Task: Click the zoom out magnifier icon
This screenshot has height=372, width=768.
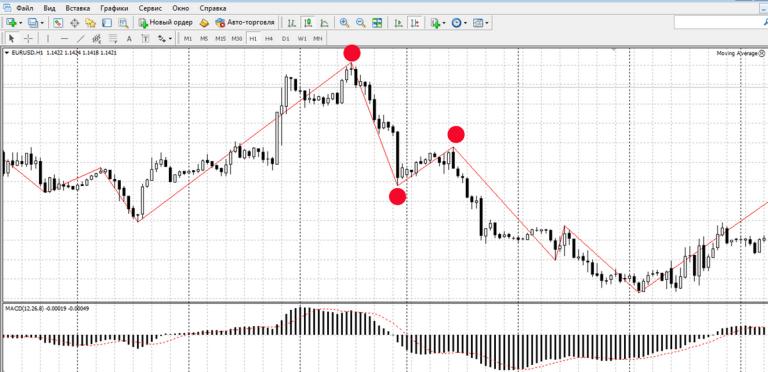Action: point(360,23)
